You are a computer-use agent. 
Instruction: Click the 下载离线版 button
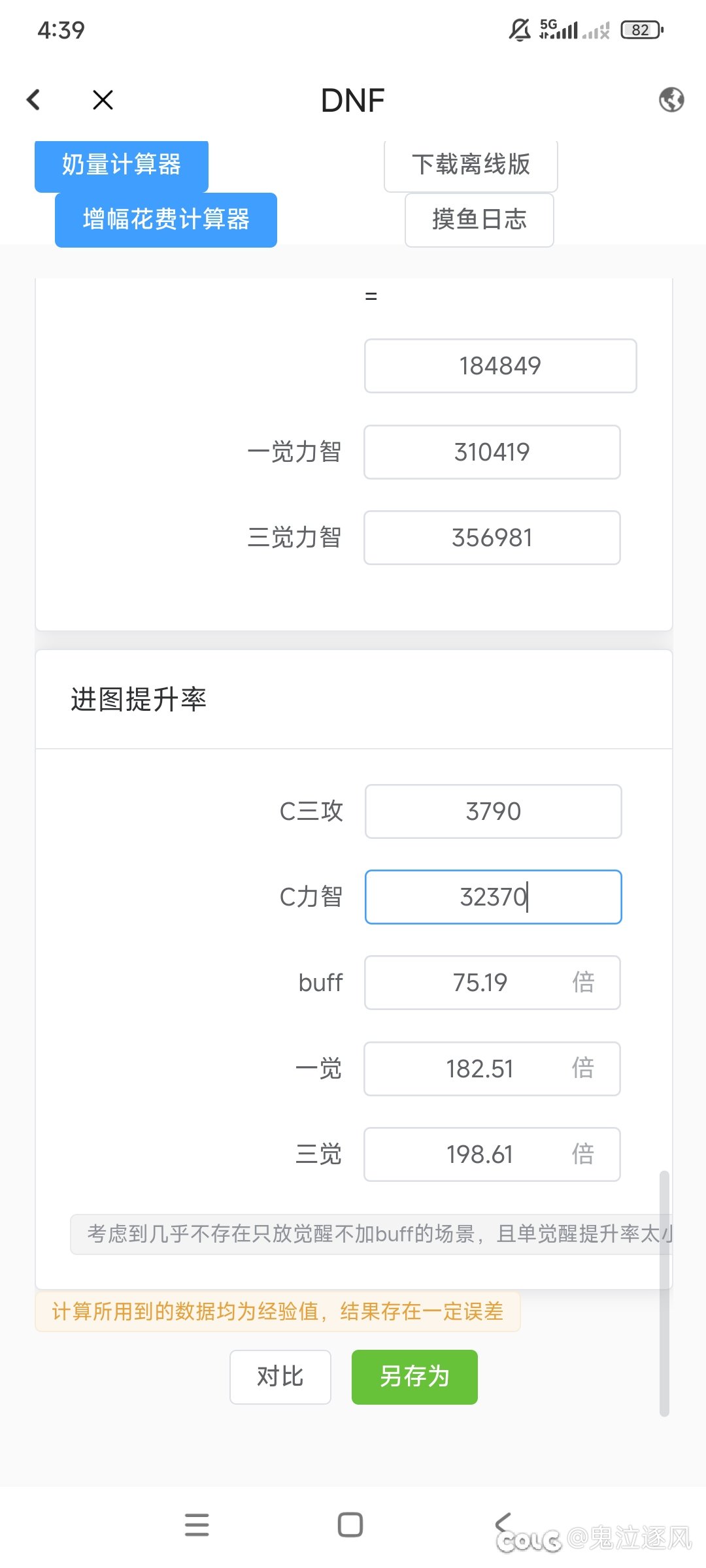[x=471, y=165]
